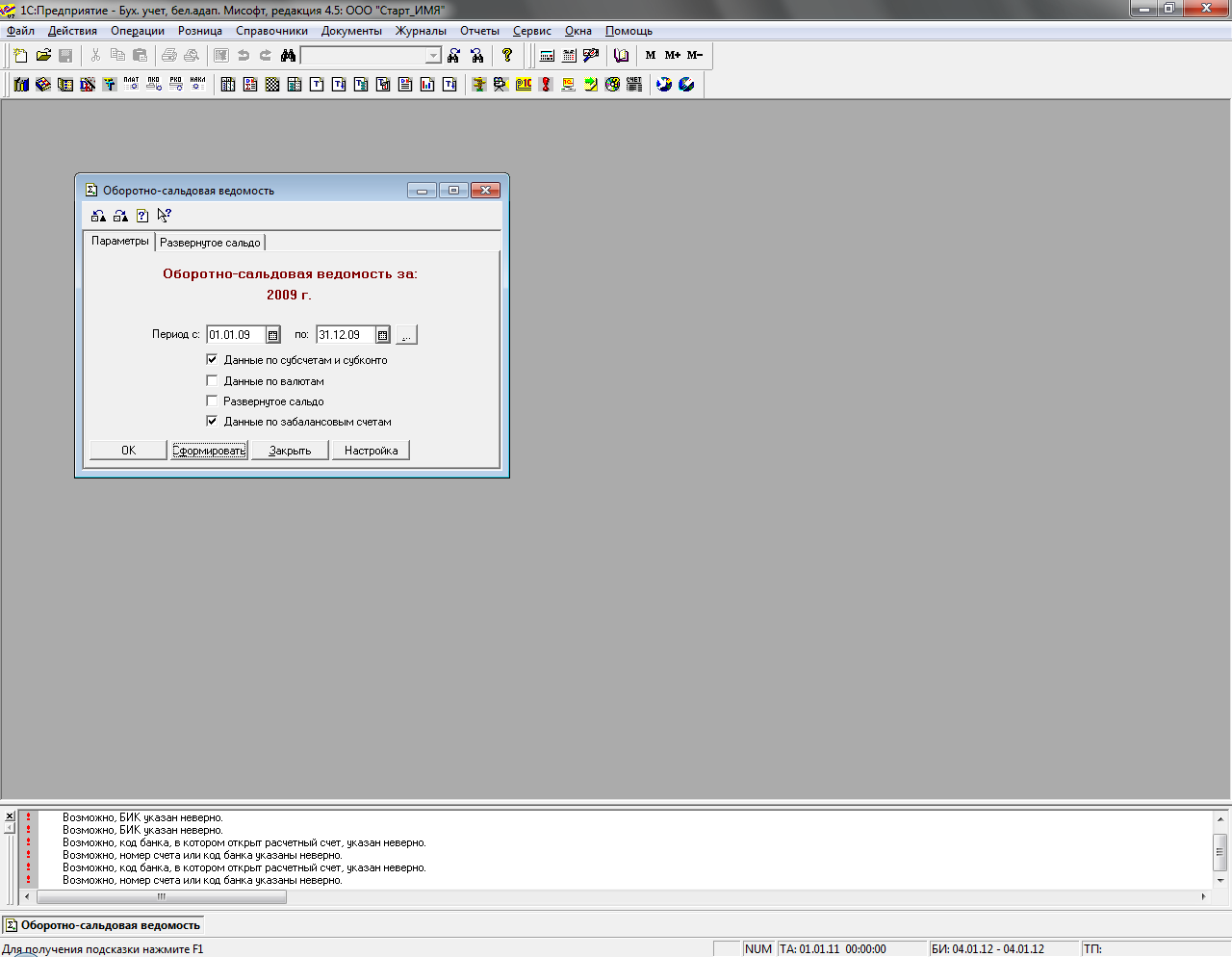1232x957 pixels.
Task: Click the Undo arrow icon
Action: (x=244, y=56)
